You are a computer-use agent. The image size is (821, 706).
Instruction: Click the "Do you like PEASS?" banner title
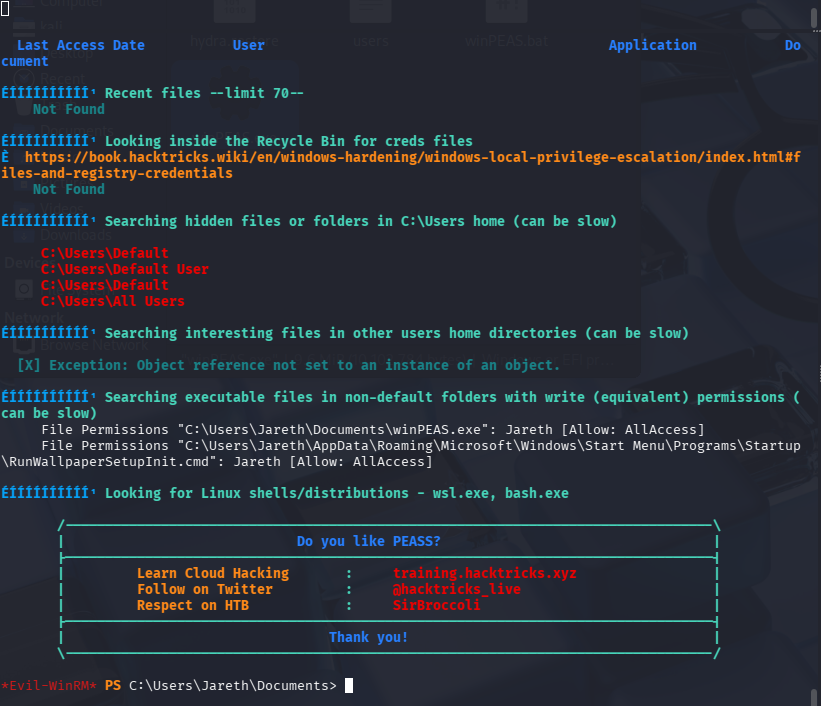coord(368,541)
